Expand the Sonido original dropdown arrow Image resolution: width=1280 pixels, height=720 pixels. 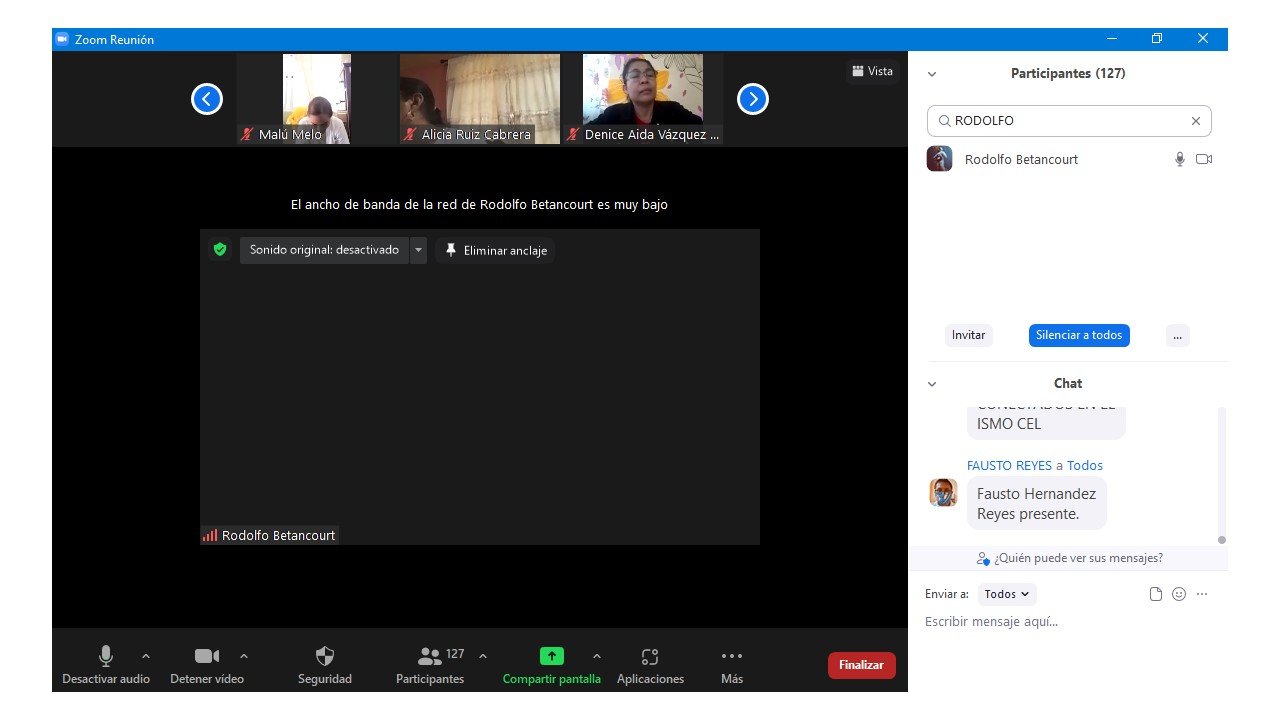pos(418,250)
